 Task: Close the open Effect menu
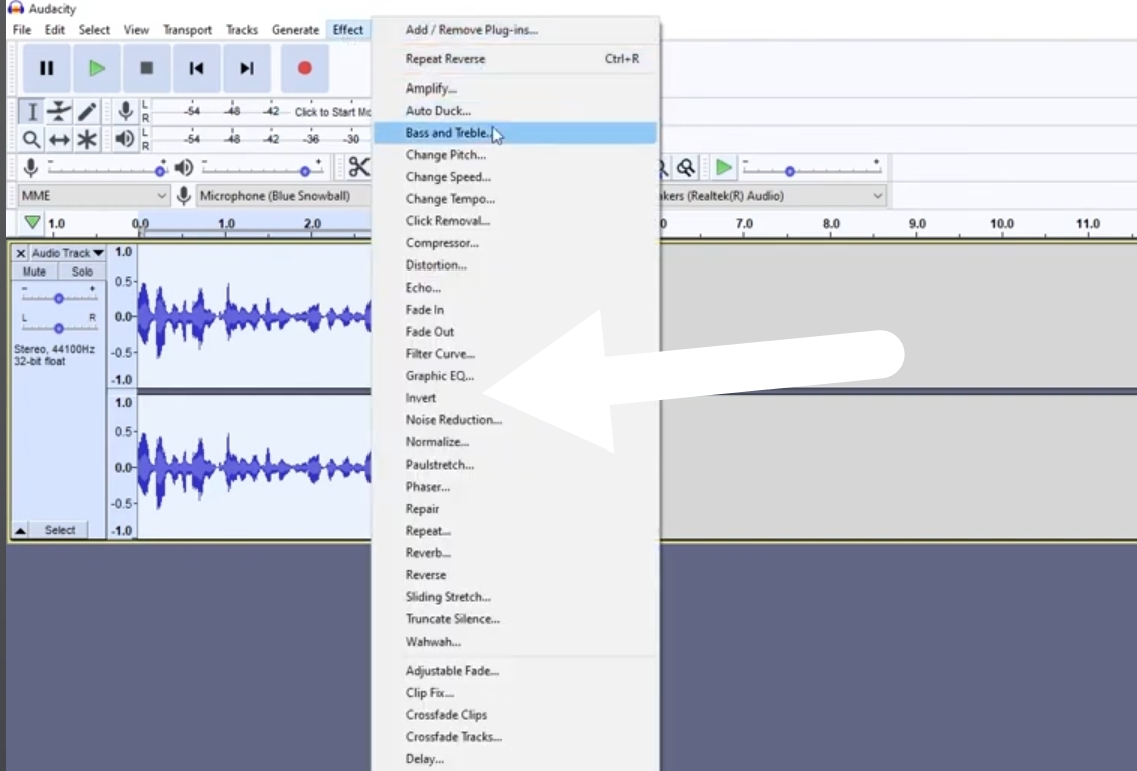pyautogui.click(x=348, y=30)
